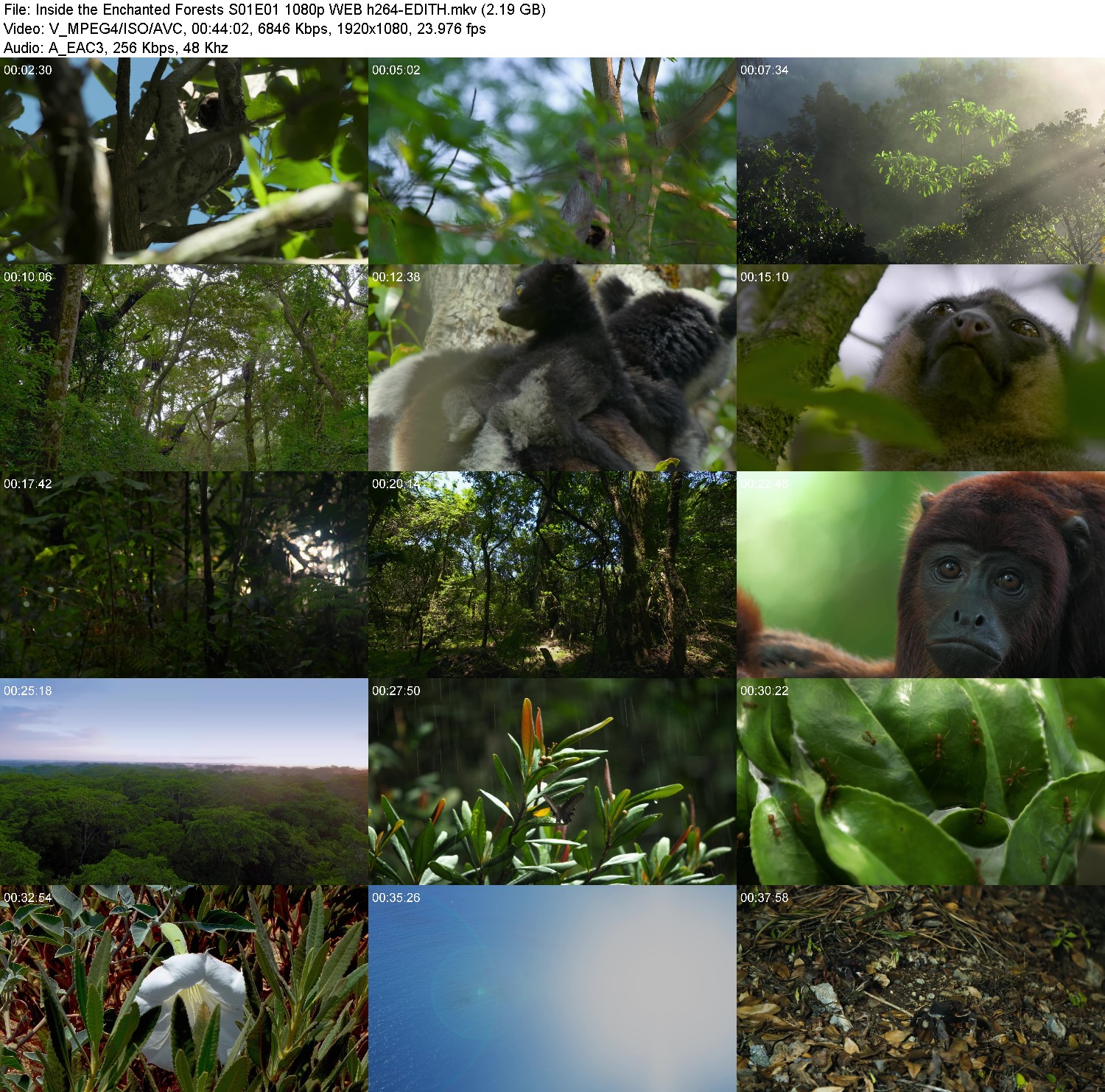Open the forest thumbnail at 00:10:06
The height and width of the screenshot is (1092, 1105).
tap(183, 367)
